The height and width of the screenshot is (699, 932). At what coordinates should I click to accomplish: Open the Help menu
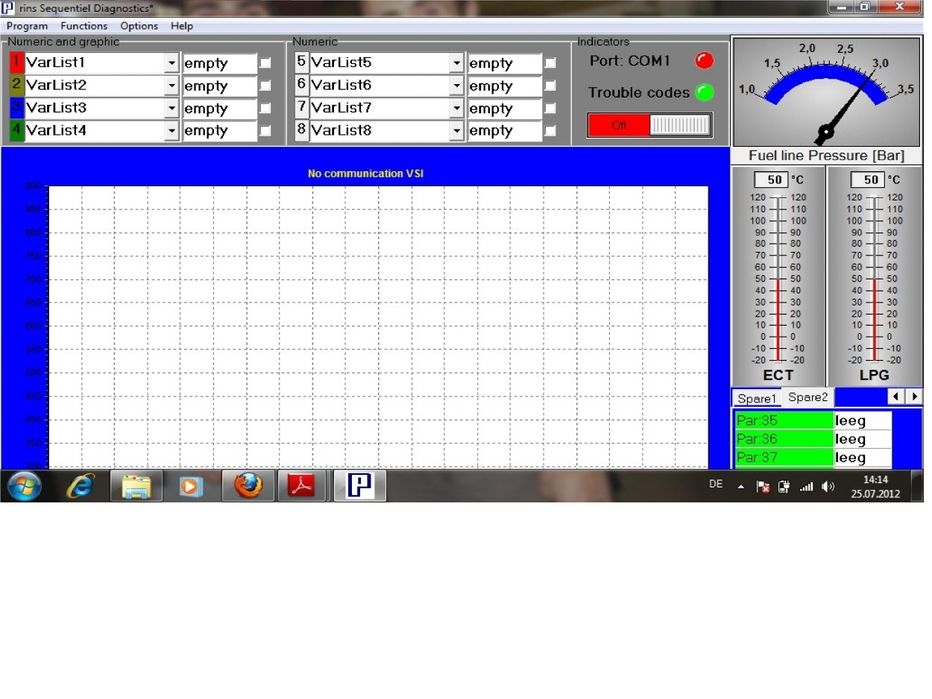(x=182, y=26)
